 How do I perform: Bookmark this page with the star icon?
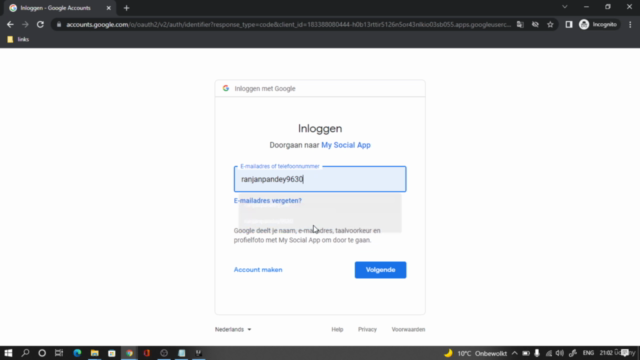(x=550, y=24)
